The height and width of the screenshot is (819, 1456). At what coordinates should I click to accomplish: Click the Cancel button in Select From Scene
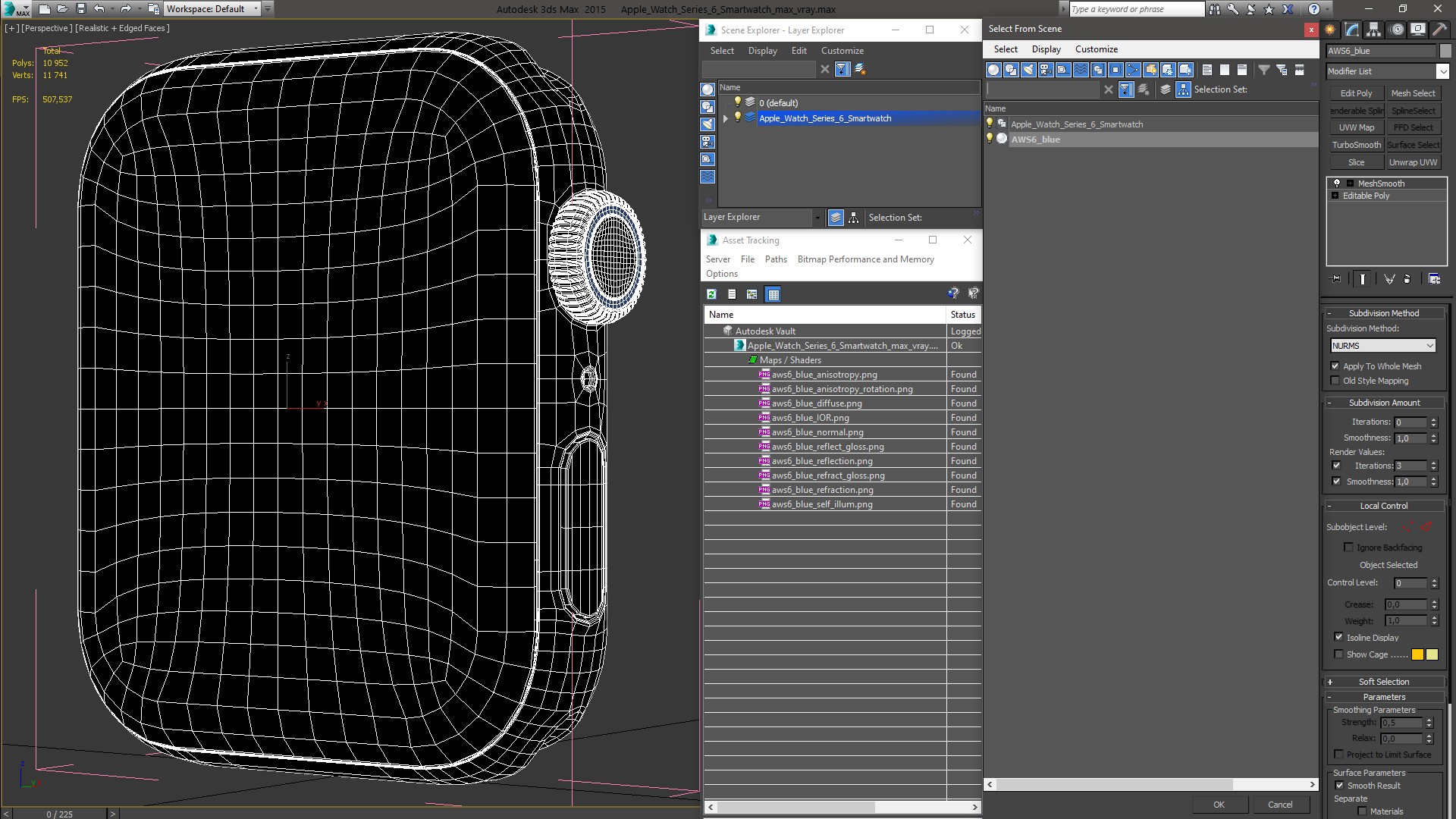[x=1280, y=805]
